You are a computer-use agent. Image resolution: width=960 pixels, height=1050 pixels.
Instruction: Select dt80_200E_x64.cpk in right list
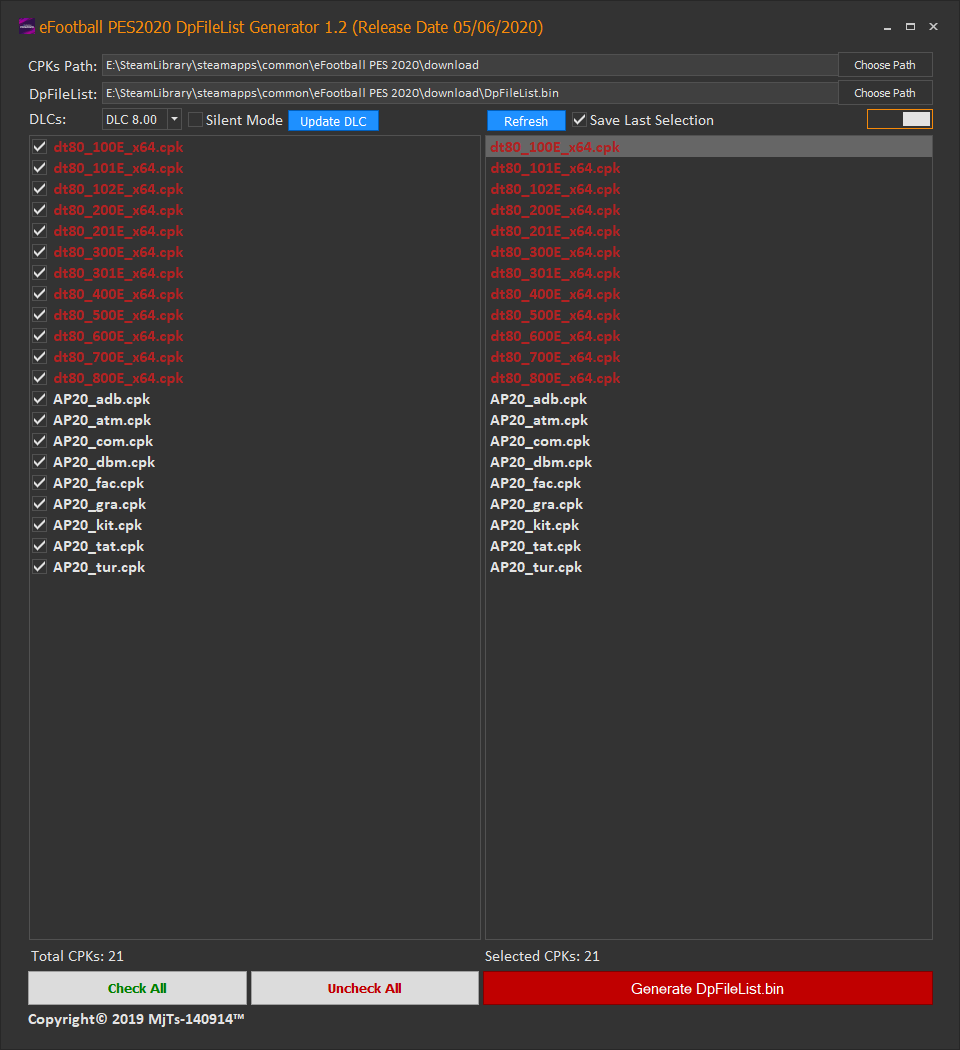coord(709,210)
